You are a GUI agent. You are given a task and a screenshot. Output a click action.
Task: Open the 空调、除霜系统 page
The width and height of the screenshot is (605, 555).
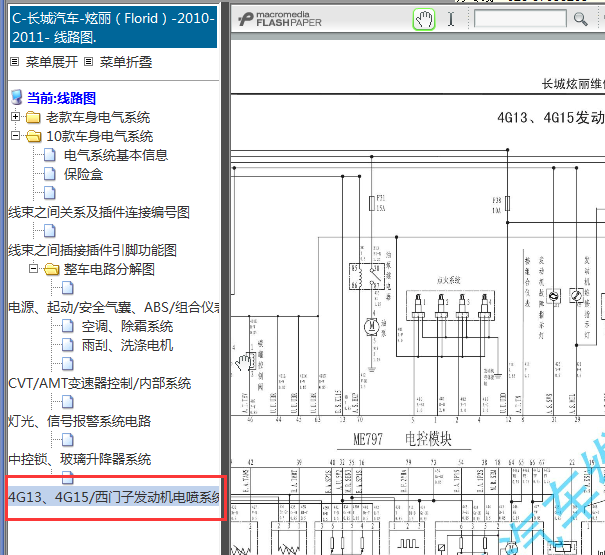[127, 326]
